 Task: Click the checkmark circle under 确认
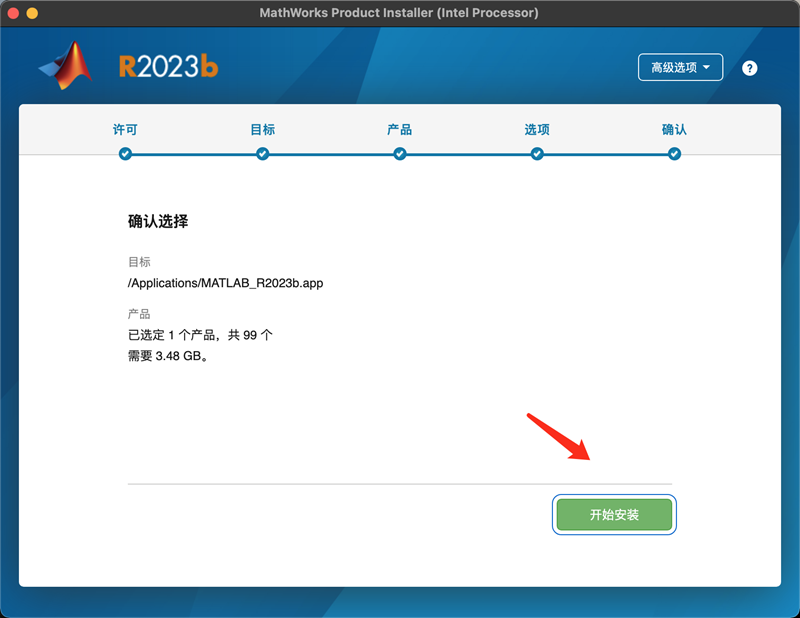675,154
